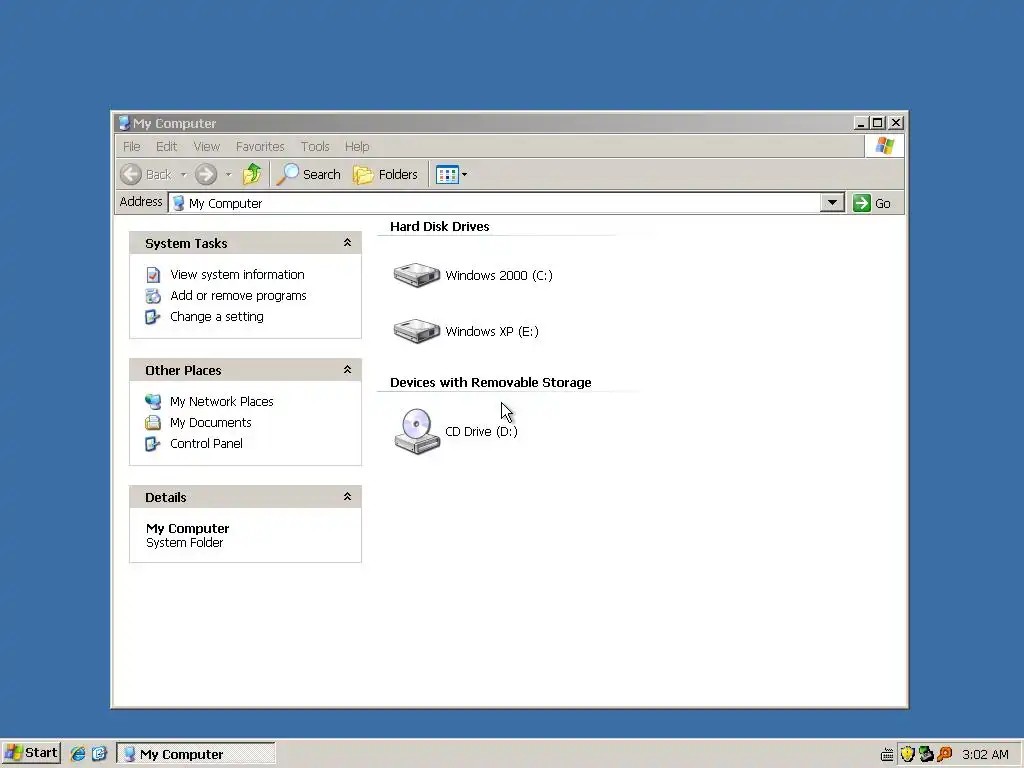Open the Help menu

coord(357,146)
